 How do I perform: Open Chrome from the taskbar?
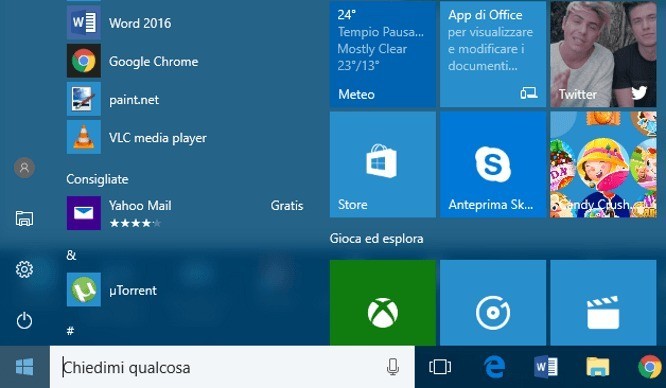650,367
